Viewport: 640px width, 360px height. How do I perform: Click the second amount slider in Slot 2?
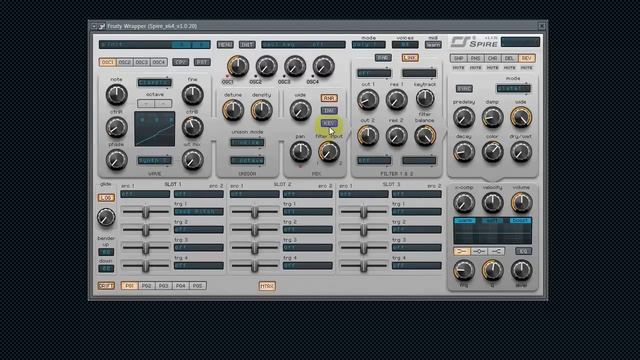(x=254, y=230)
